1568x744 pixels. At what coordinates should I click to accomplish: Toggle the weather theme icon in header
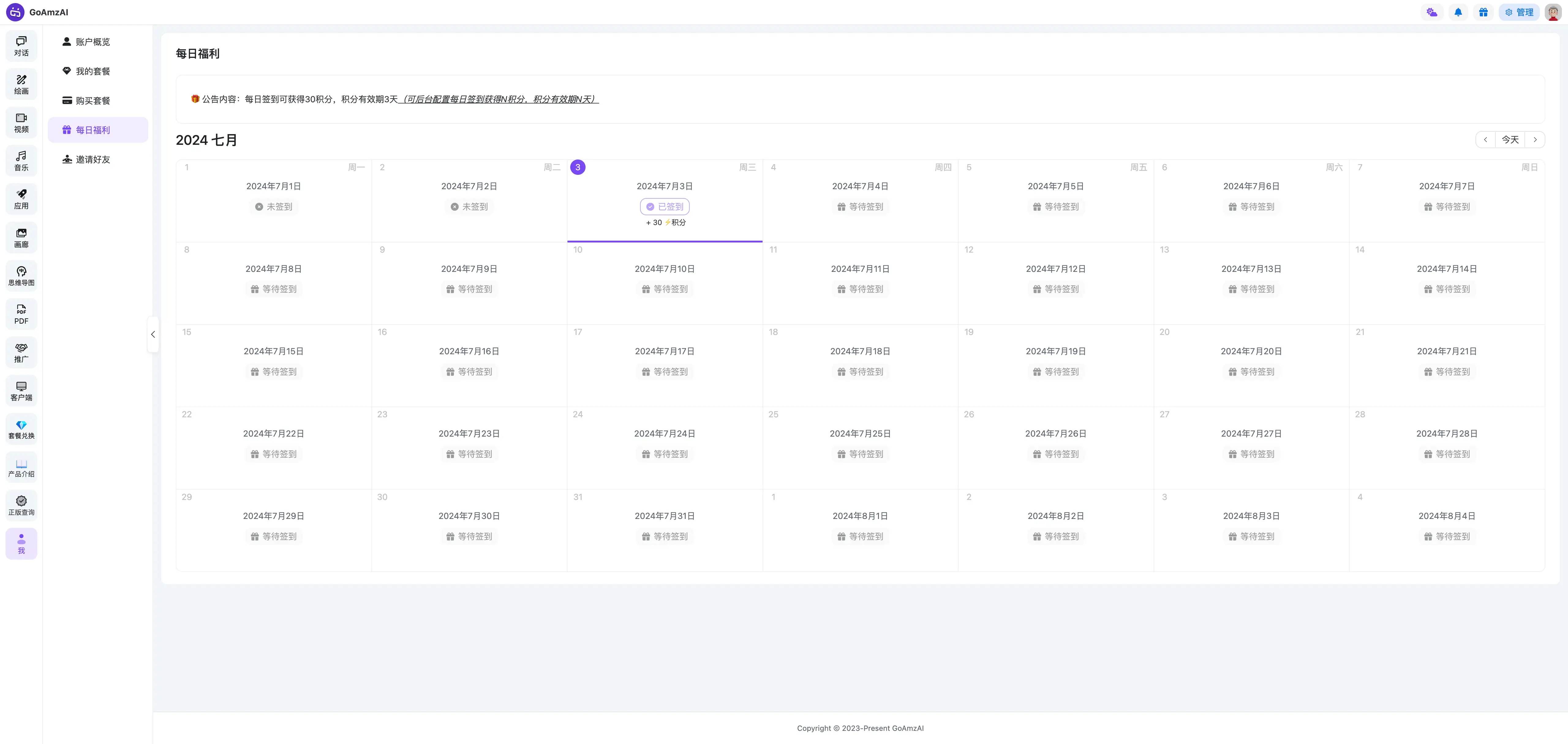point(1432,12)
